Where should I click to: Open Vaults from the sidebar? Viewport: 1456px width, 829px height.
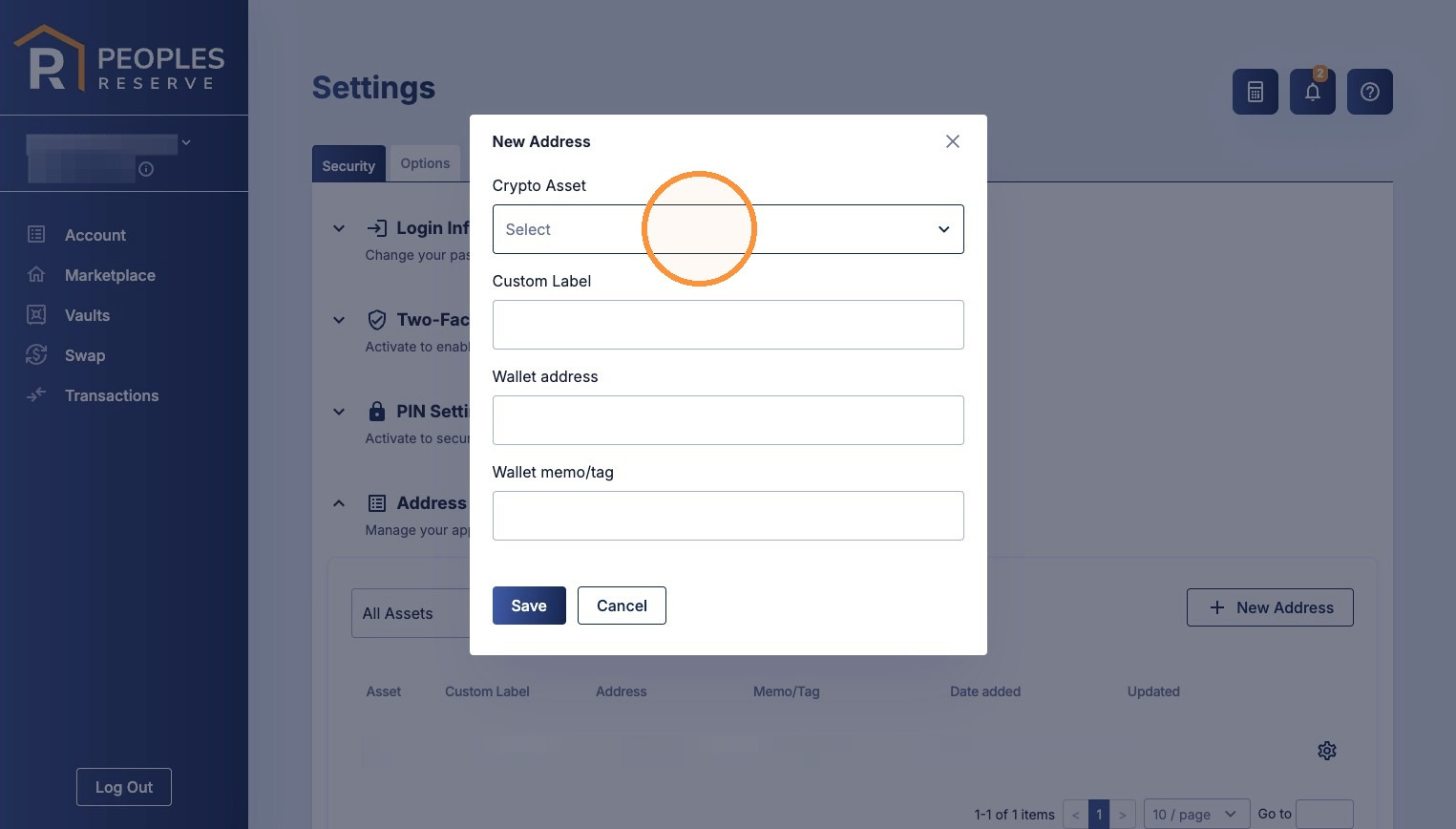87,315
